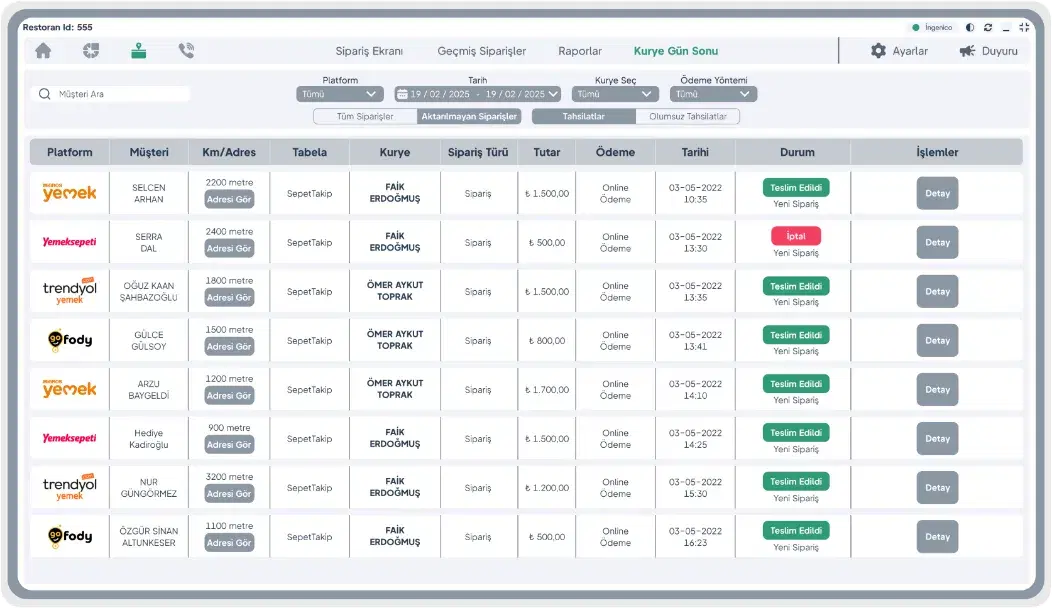Click the İptal status badge

point(796,236)
